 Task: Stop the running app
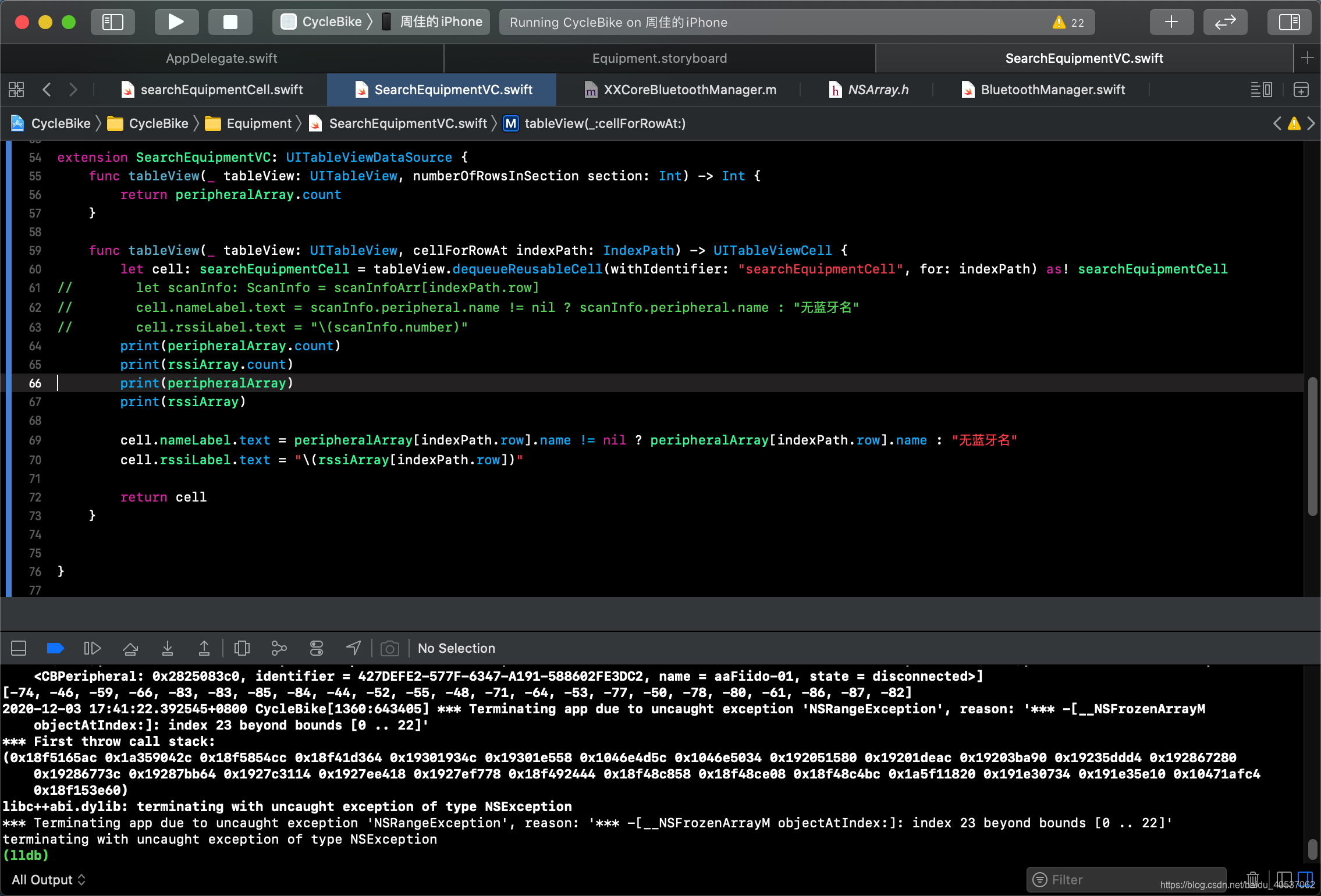pyautogui.click(x=230, y=22)
